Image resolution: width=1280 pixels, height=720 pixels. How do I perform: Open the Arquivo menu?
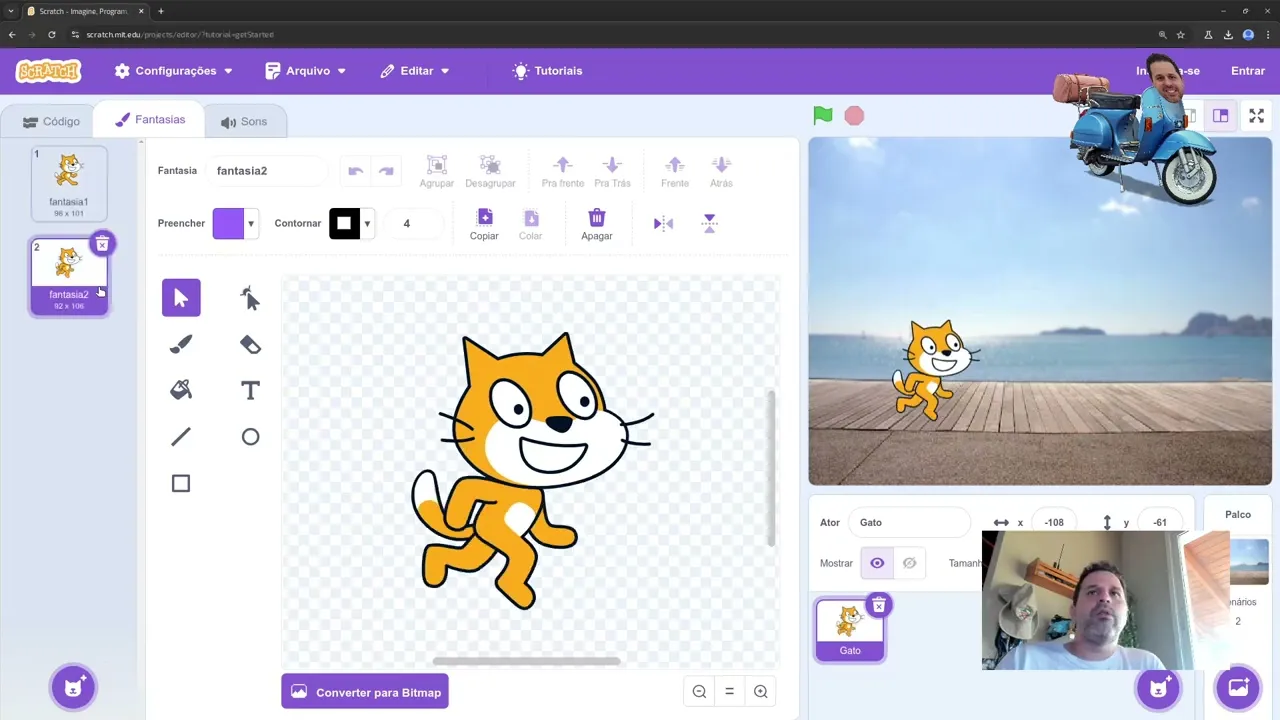click(306, 71)
